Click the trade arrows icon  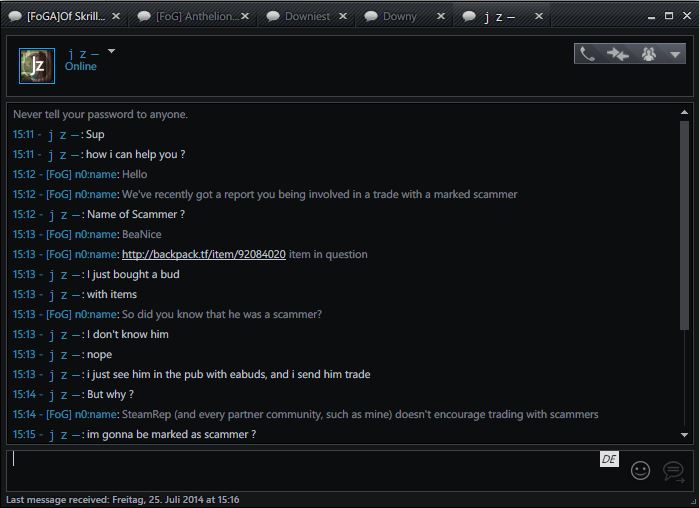[618, 54]
